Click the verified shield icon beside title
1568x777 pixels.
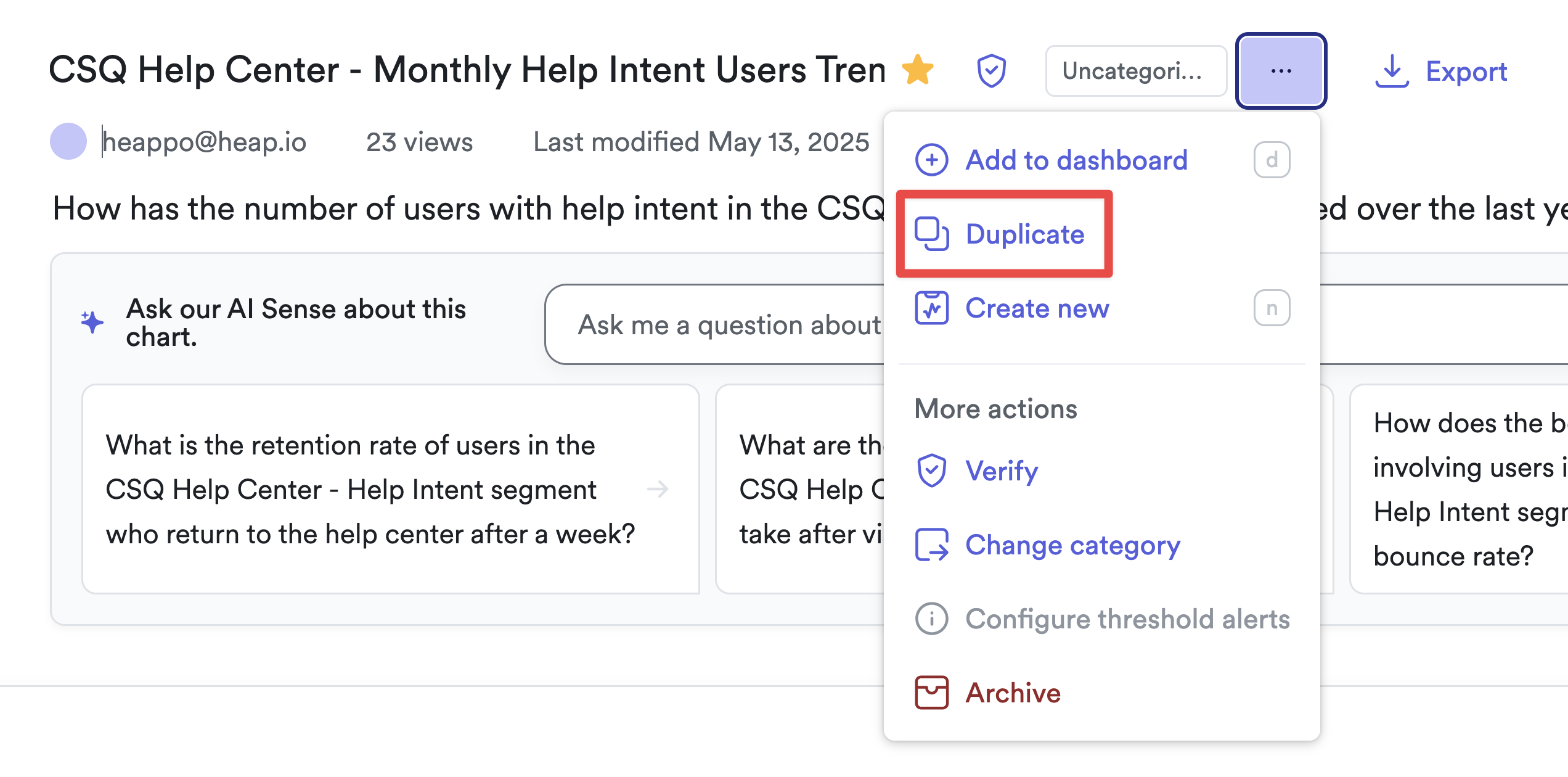(991, 71)
